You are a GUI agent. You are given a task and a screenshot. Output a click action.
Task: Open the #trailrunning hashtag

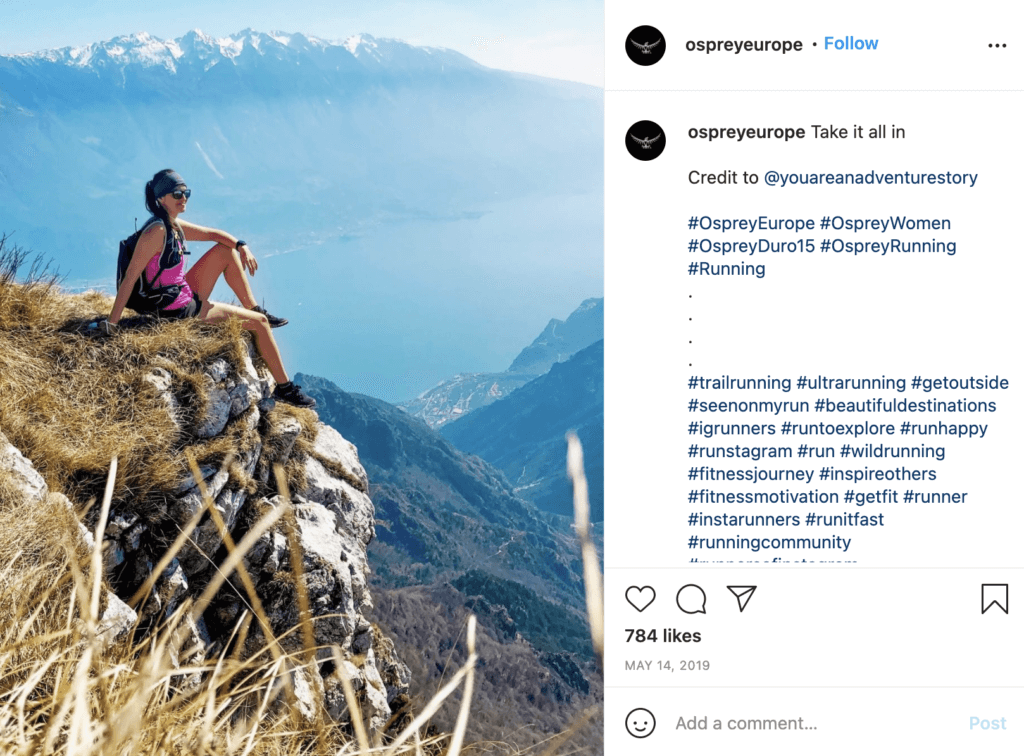[x=739, y=383]
